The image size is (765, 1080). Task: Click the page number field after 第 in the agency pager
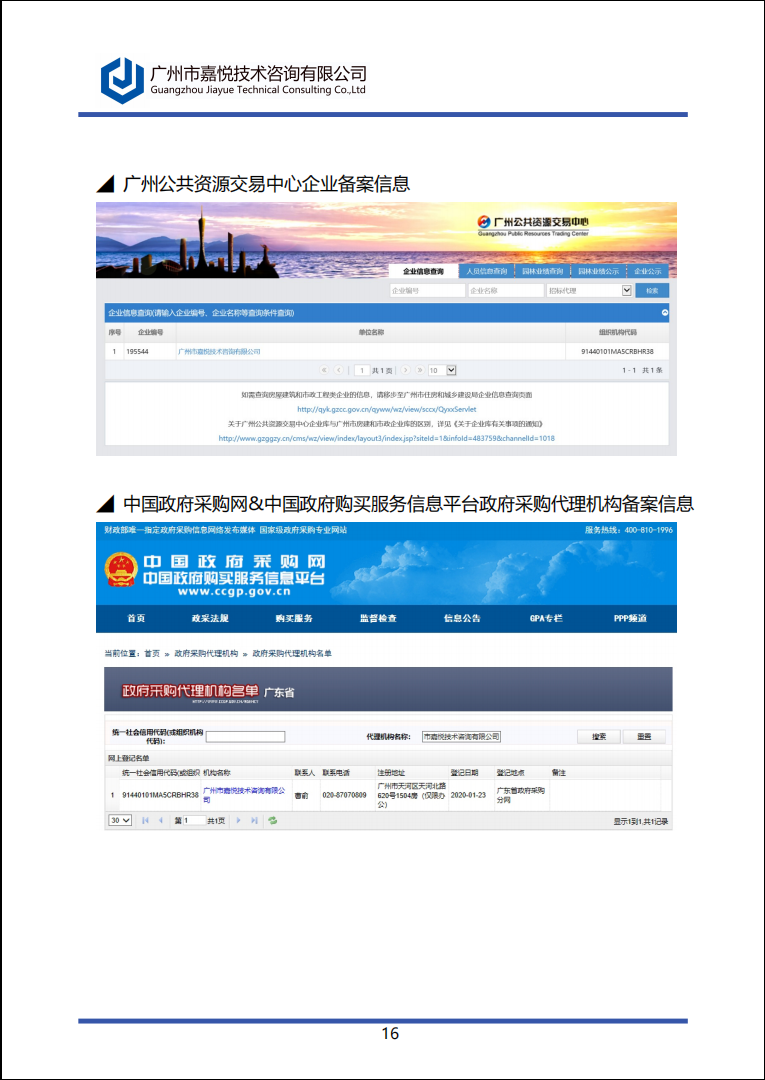[x=193, y=821]
